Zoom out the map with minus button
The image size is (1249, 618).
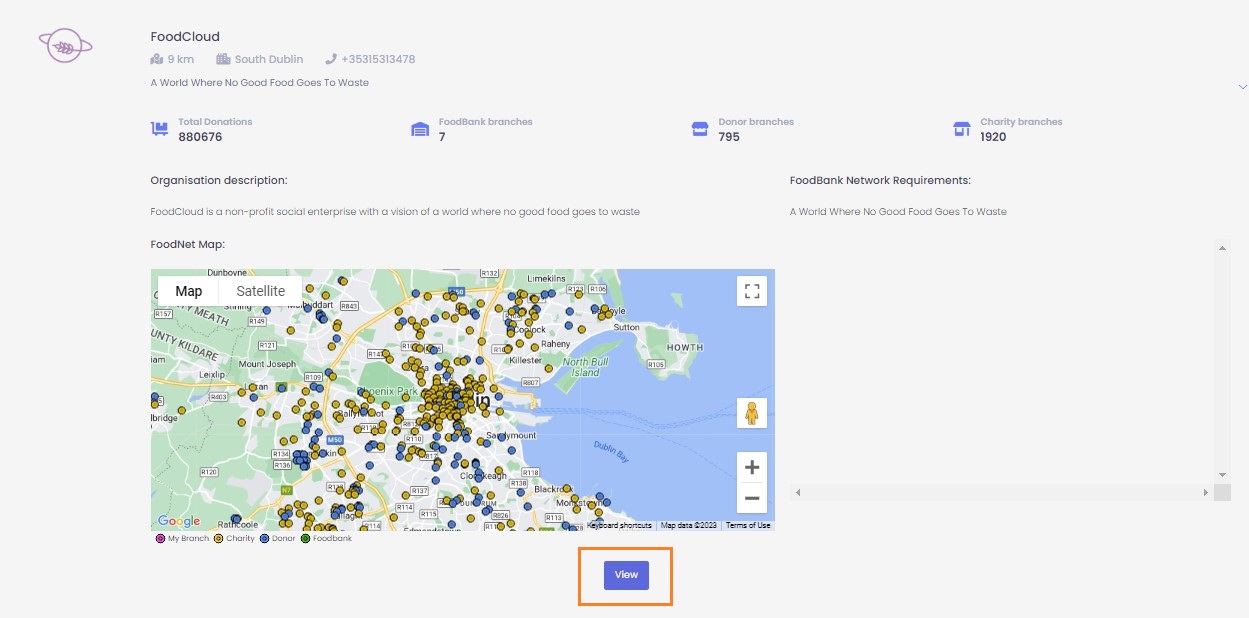752,497
